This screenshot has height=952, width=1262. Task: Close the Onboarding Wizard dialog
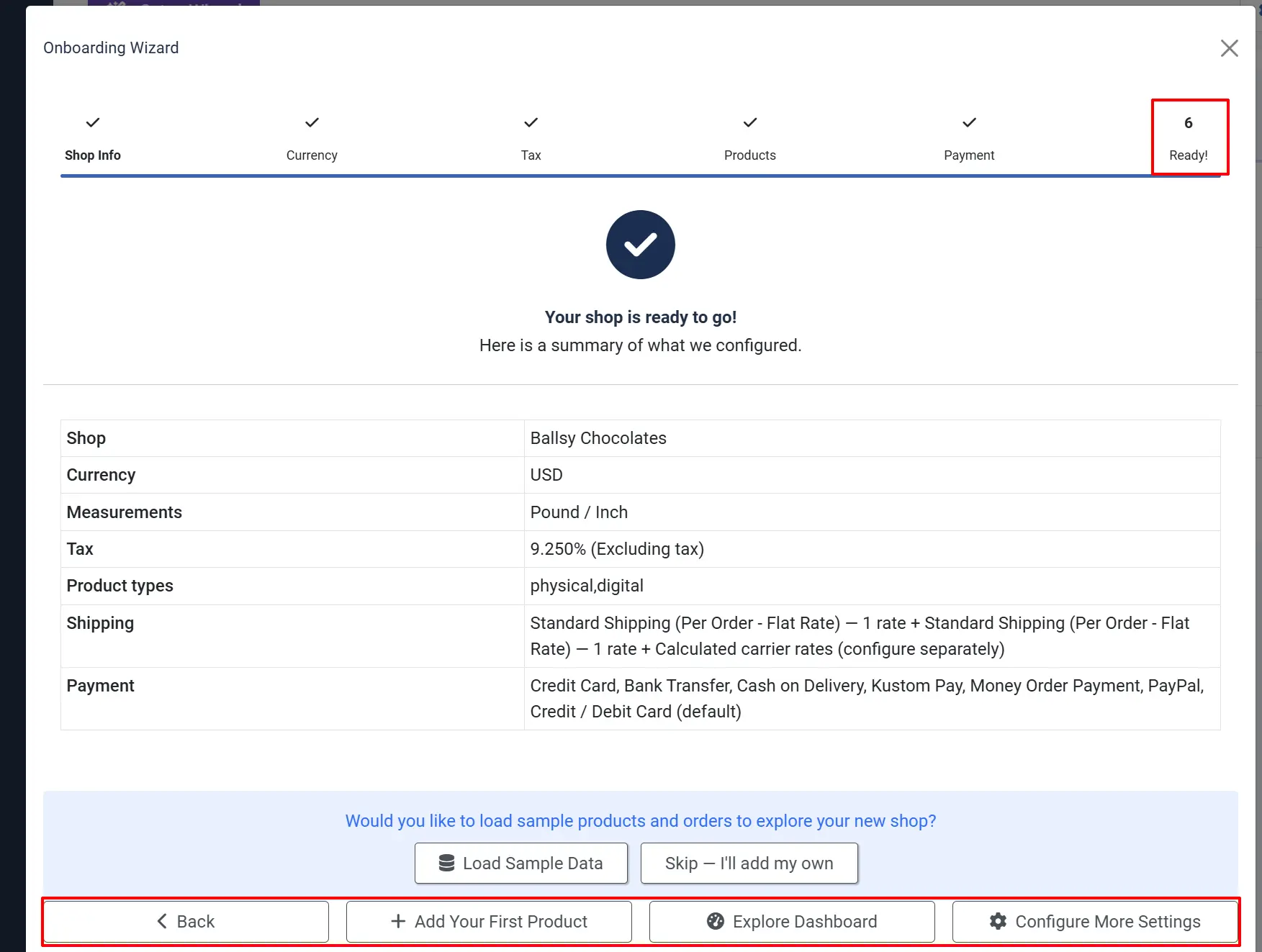pyautogui.click(x=1229, y=48)
